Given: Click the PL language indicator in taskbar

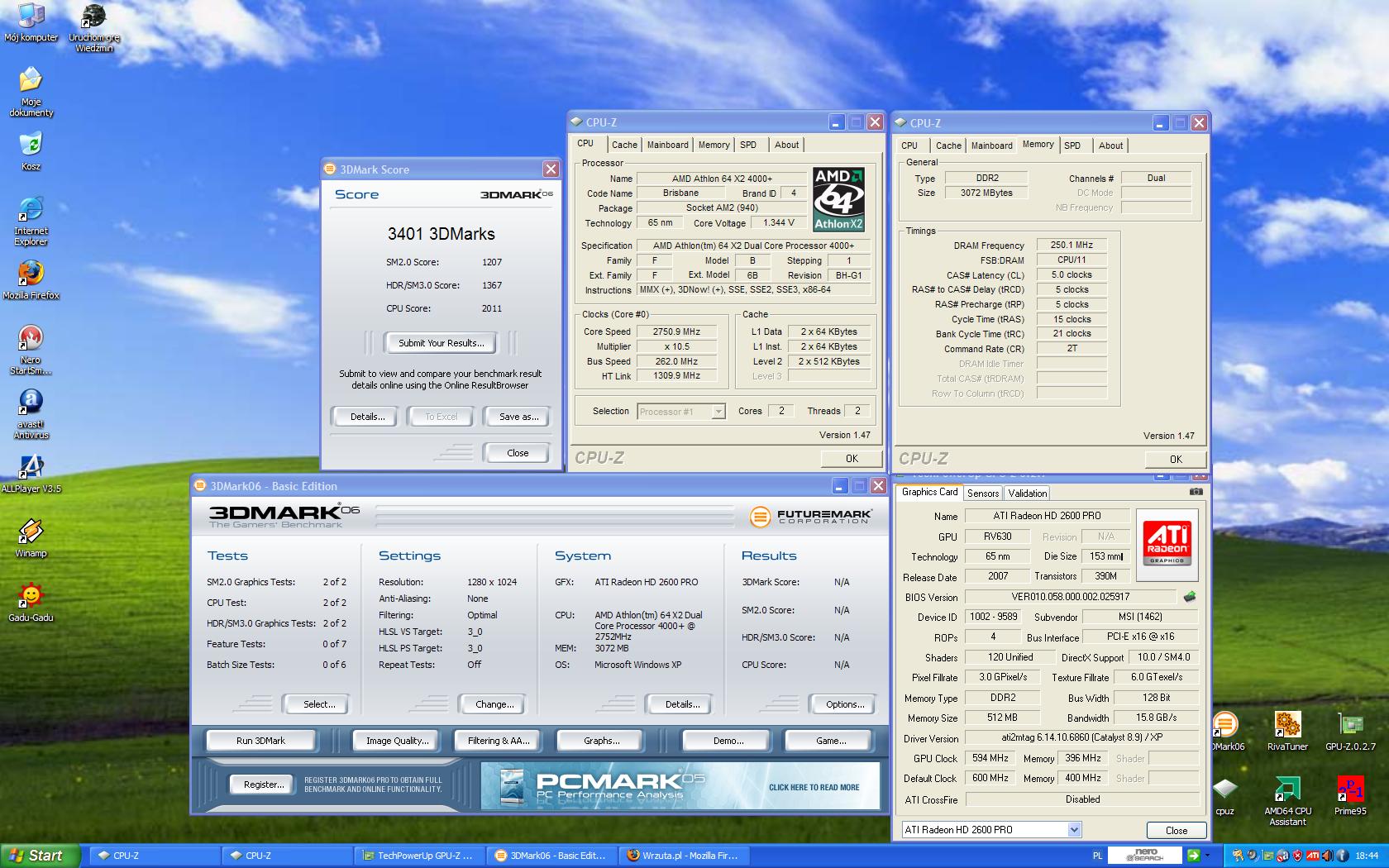Looking at the screenshot, I should coord(1097,856).
